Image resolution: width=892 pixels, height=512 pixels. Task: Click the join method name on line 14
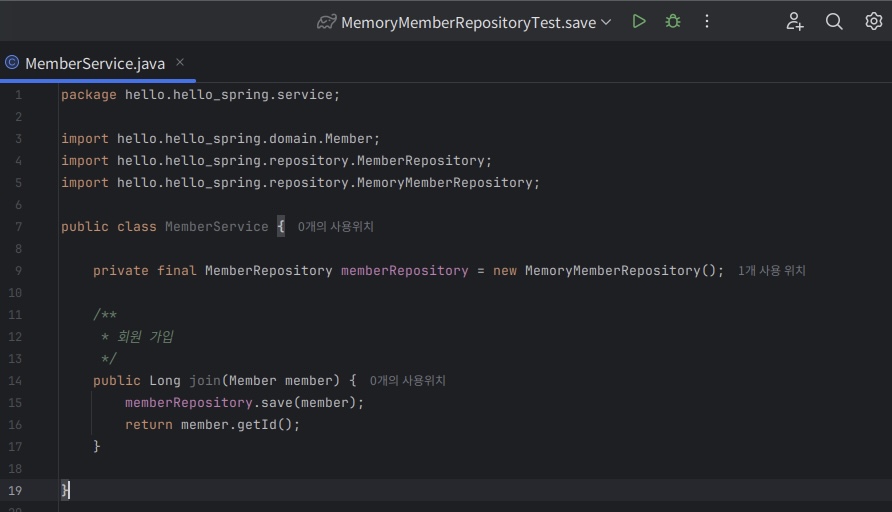[x=205, y=381]
